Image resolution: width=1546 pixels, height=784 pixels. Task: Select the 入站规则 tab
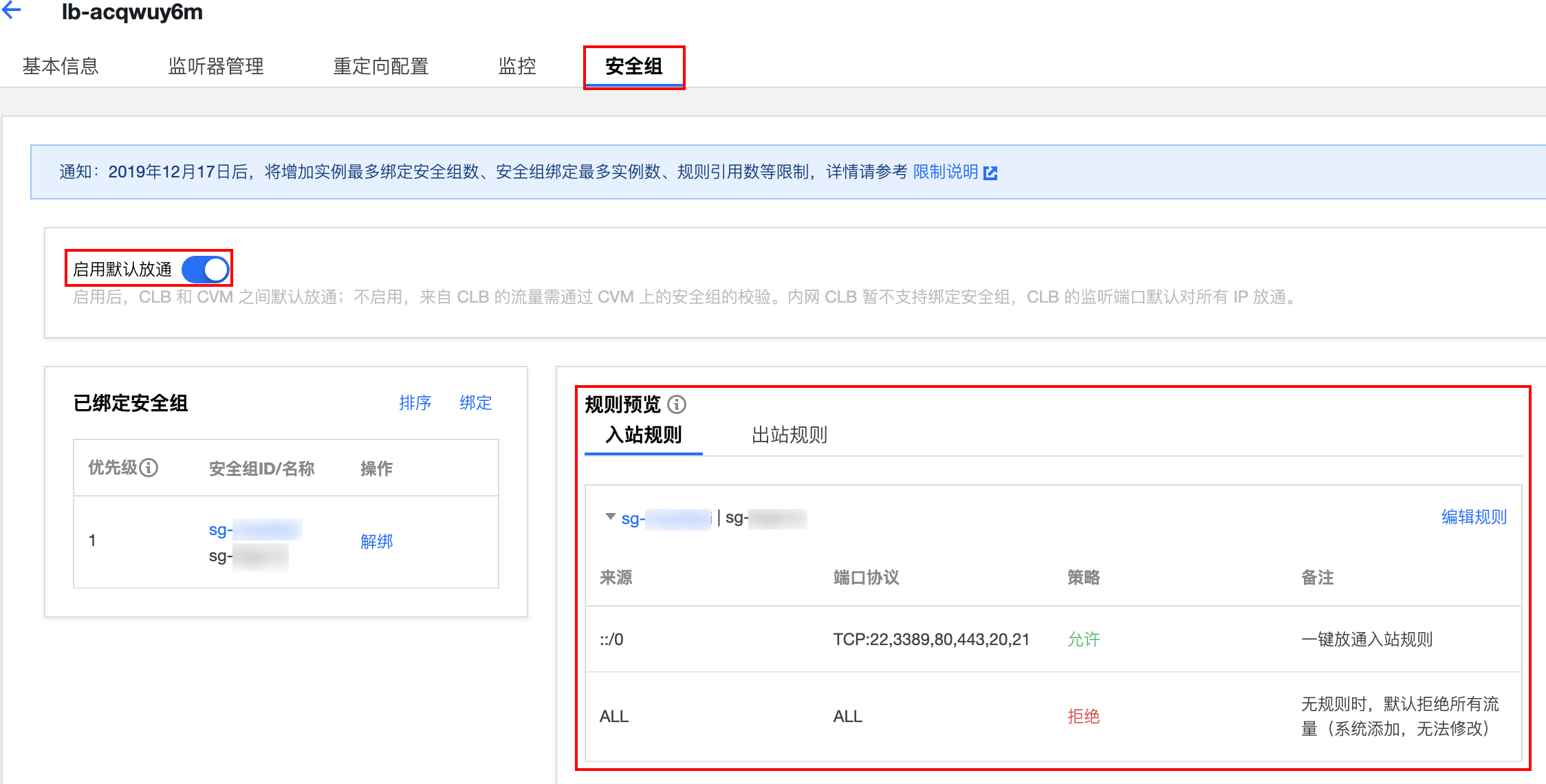coord(644,435)
